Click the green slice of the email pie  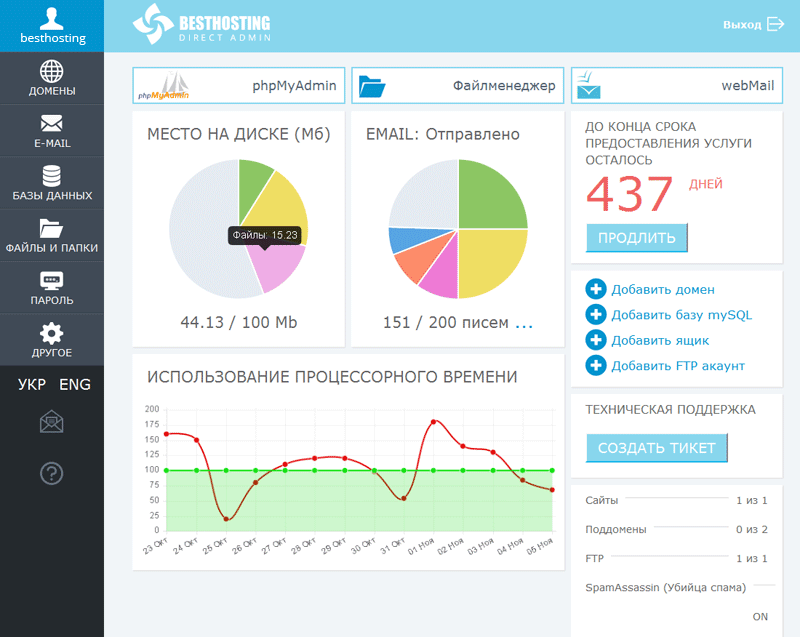click(487, 199)
